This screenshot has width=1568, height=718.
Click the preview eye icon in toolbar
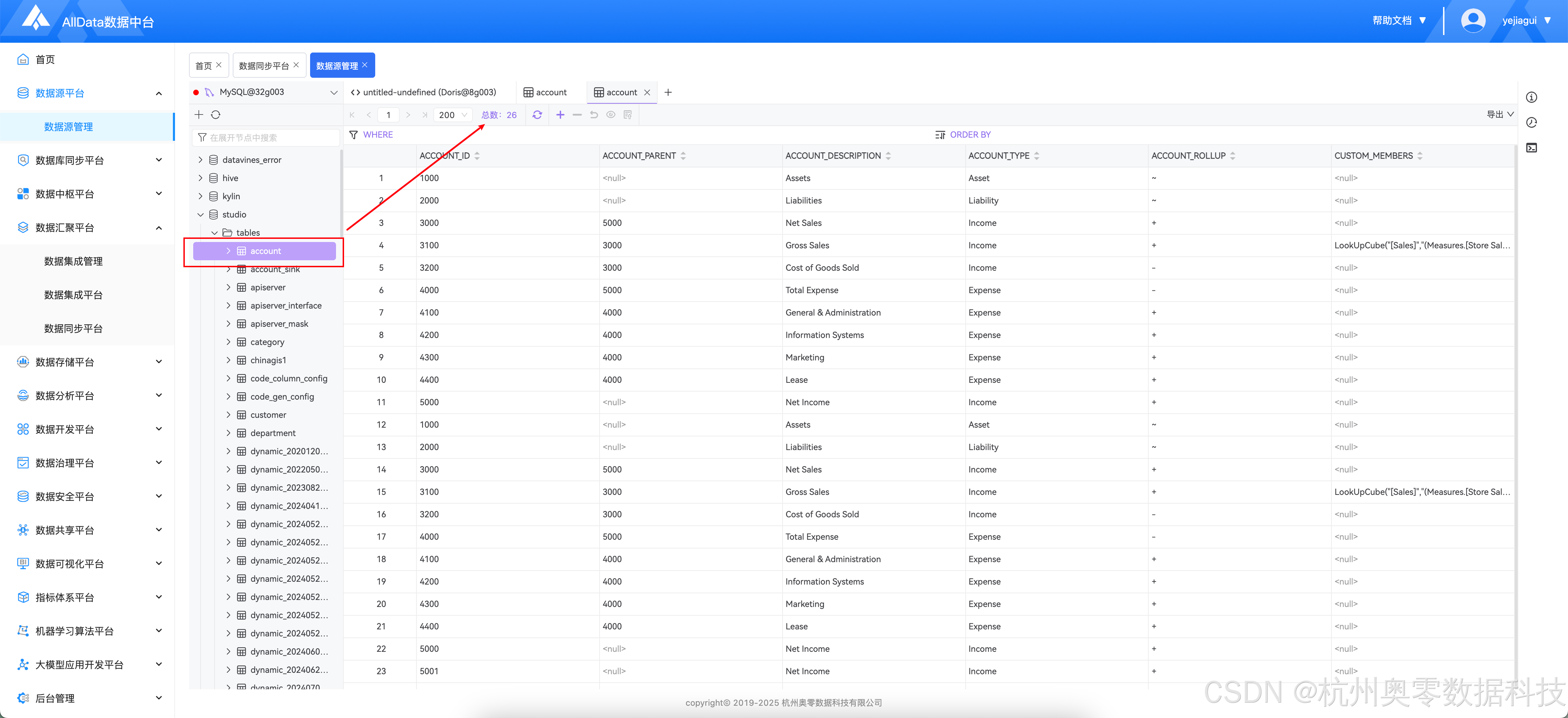[x=610, y=115]
